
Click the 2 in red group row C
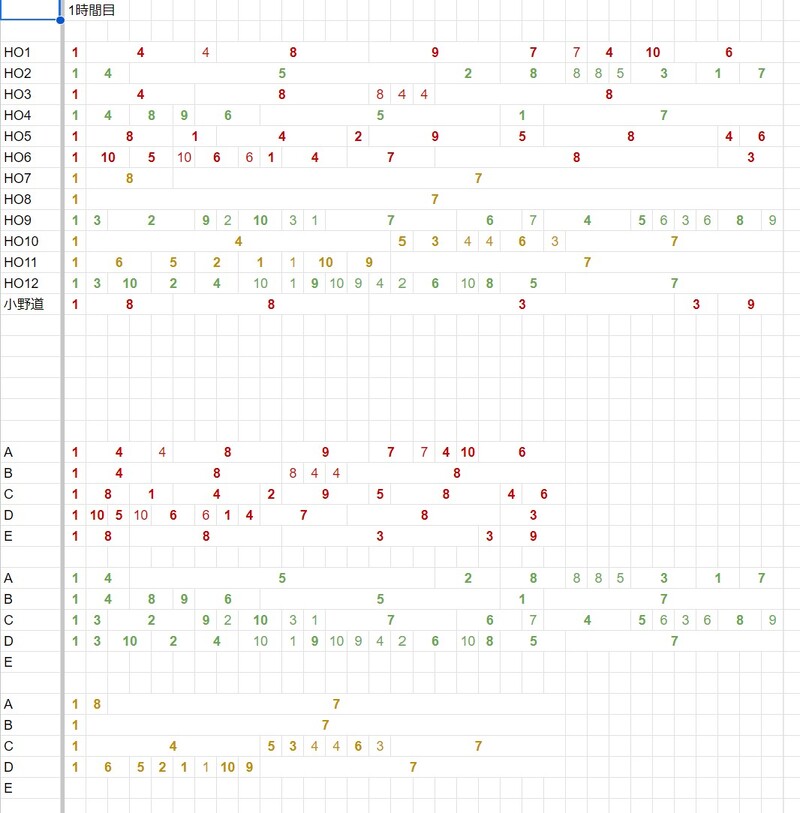click(x=271, y=494)
